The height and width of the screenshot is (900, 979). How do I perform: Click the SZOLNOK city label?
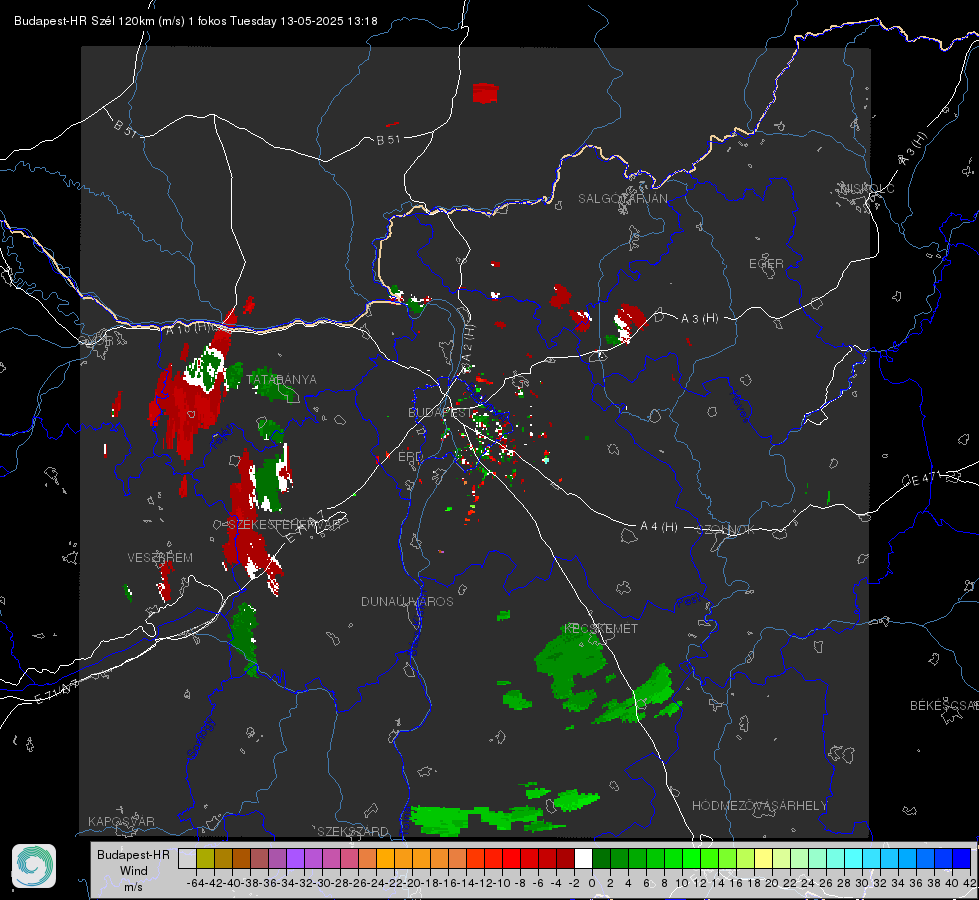[x=726, y=530]
